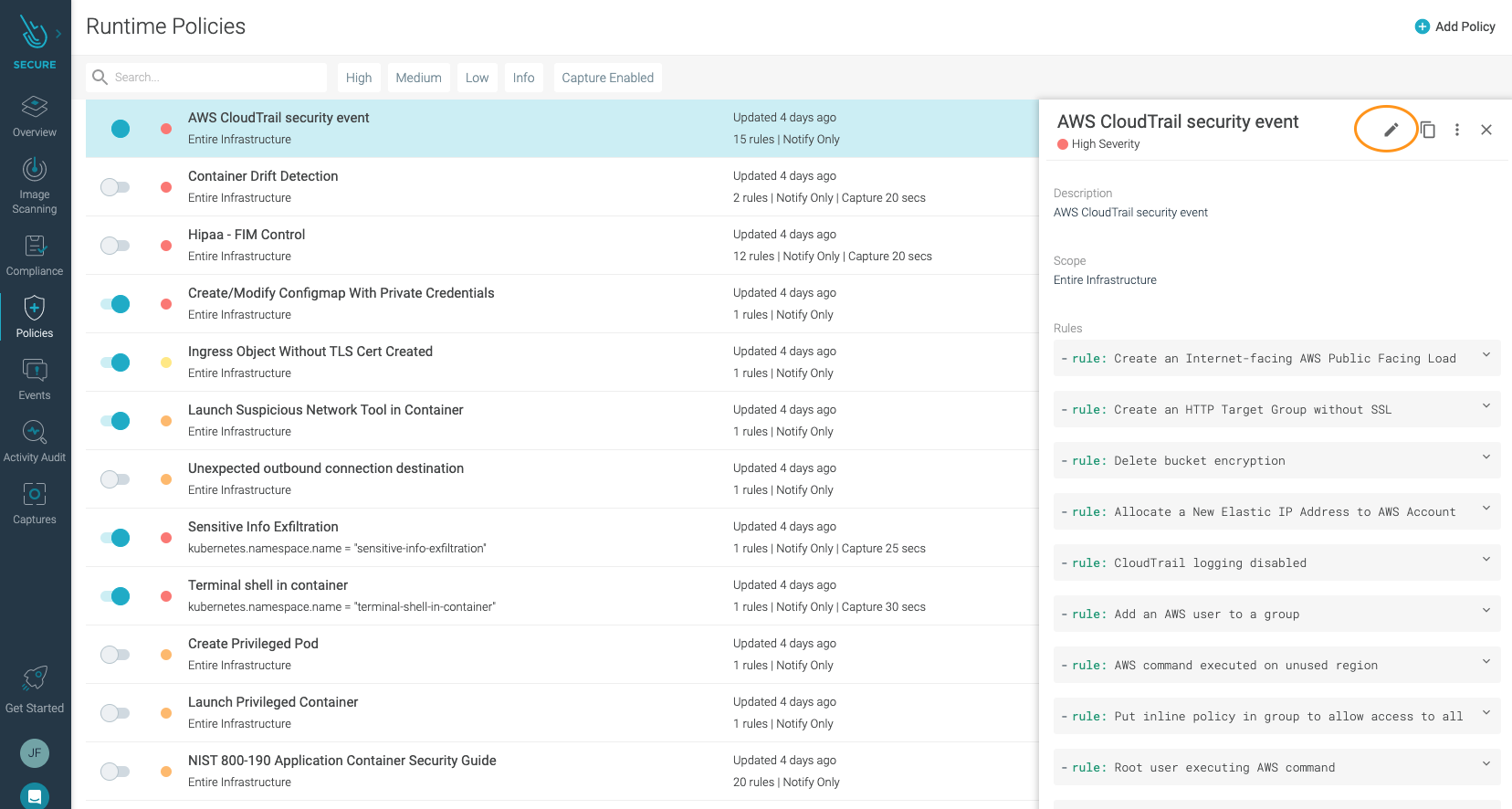This screenshot has width=1512, height=809.
Task: Expand Root user executing AWS command rule
Action: tap(1486, 764)
